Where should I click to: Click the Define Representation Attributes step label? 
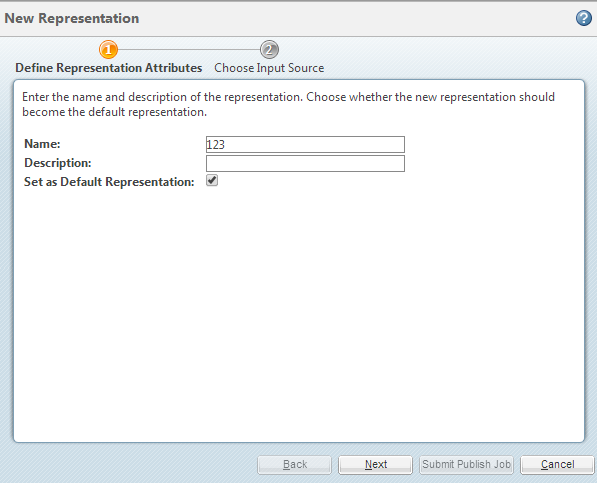click(109, 68)
